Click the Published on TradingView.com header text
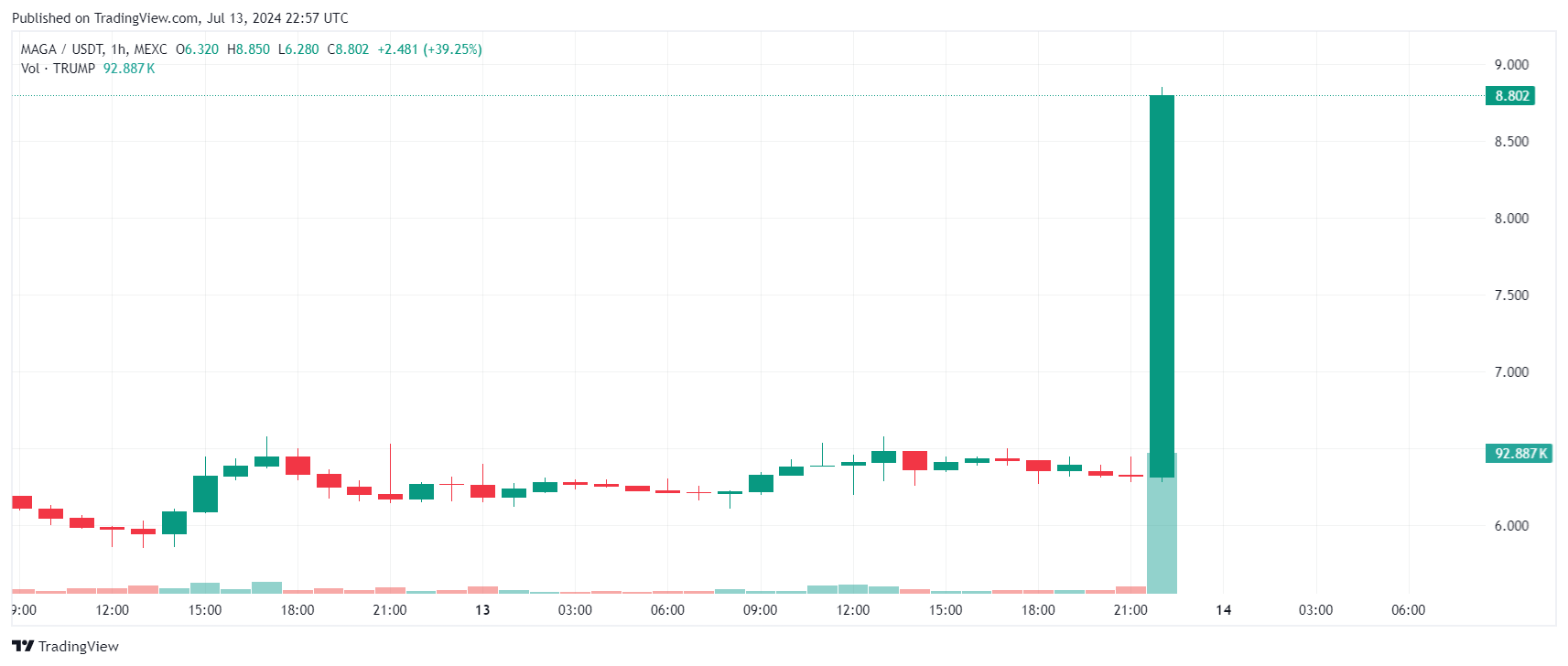 pos(179,18)
